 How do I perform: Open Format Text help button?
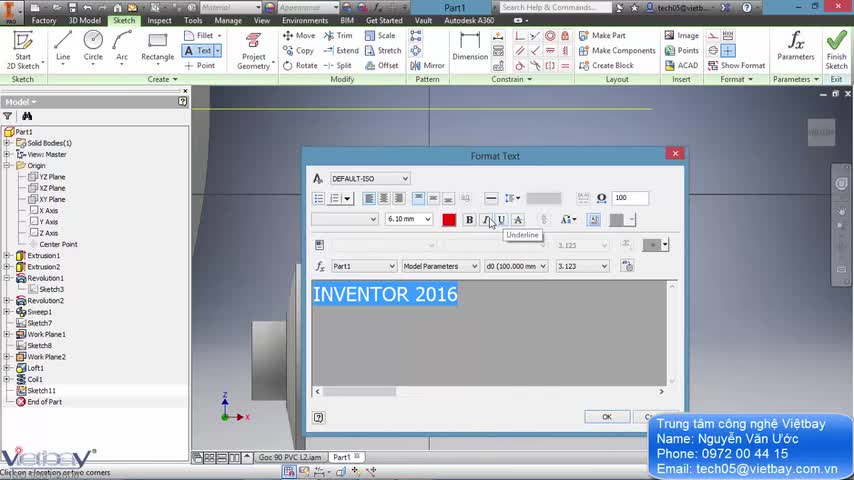[319, 417]
